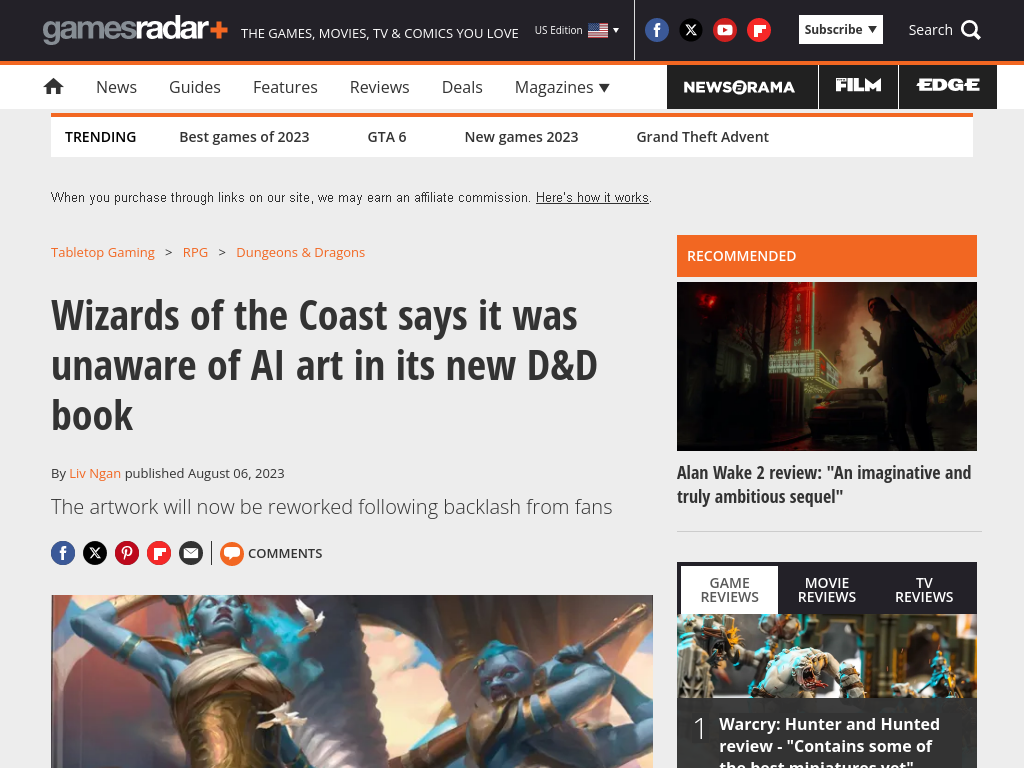
Task: Switch to the Game Reviews tab
Action: pyautogui.click(x=729, y=590)
